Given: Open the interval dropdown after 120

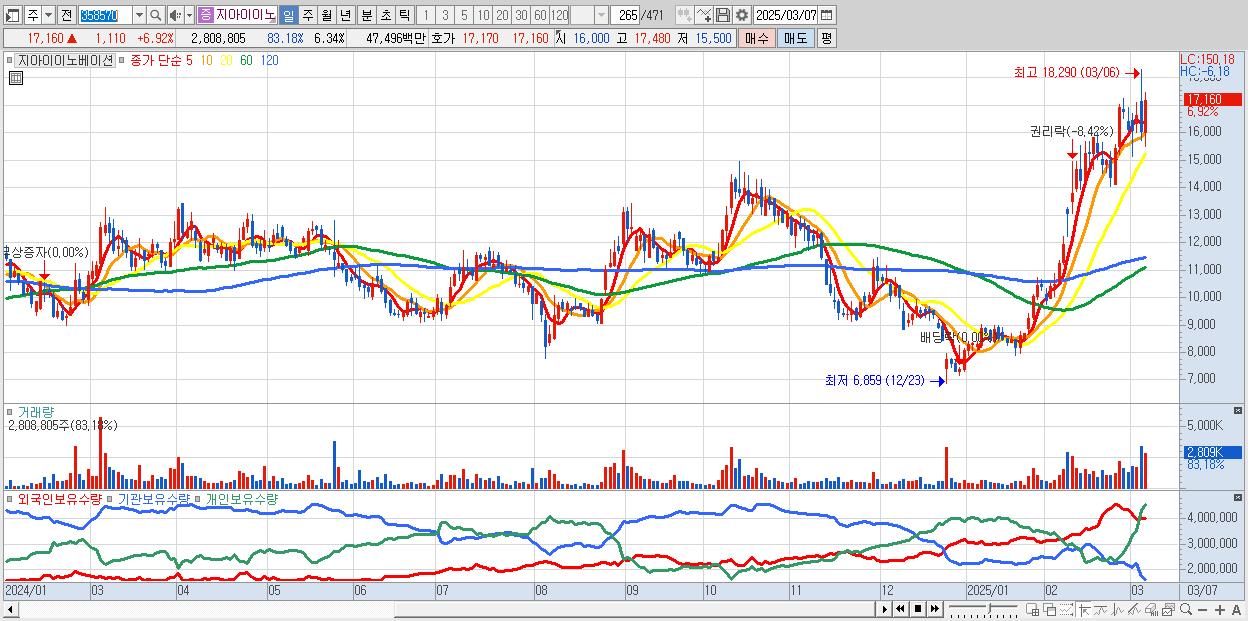Looking at the screenshot, I should (601, 15).
